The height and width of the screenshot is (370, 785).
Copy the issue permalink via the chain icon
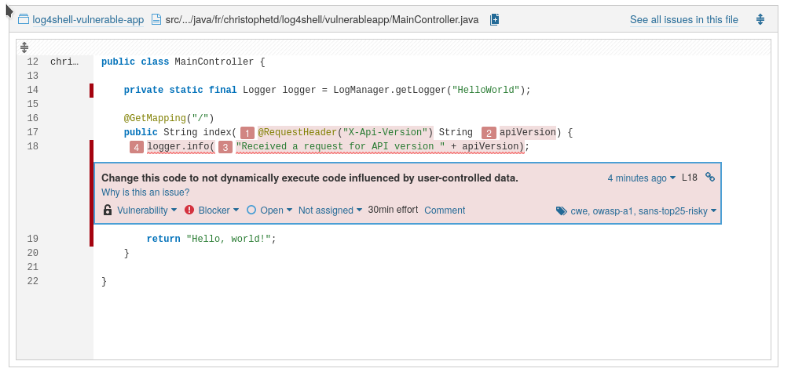710,177
